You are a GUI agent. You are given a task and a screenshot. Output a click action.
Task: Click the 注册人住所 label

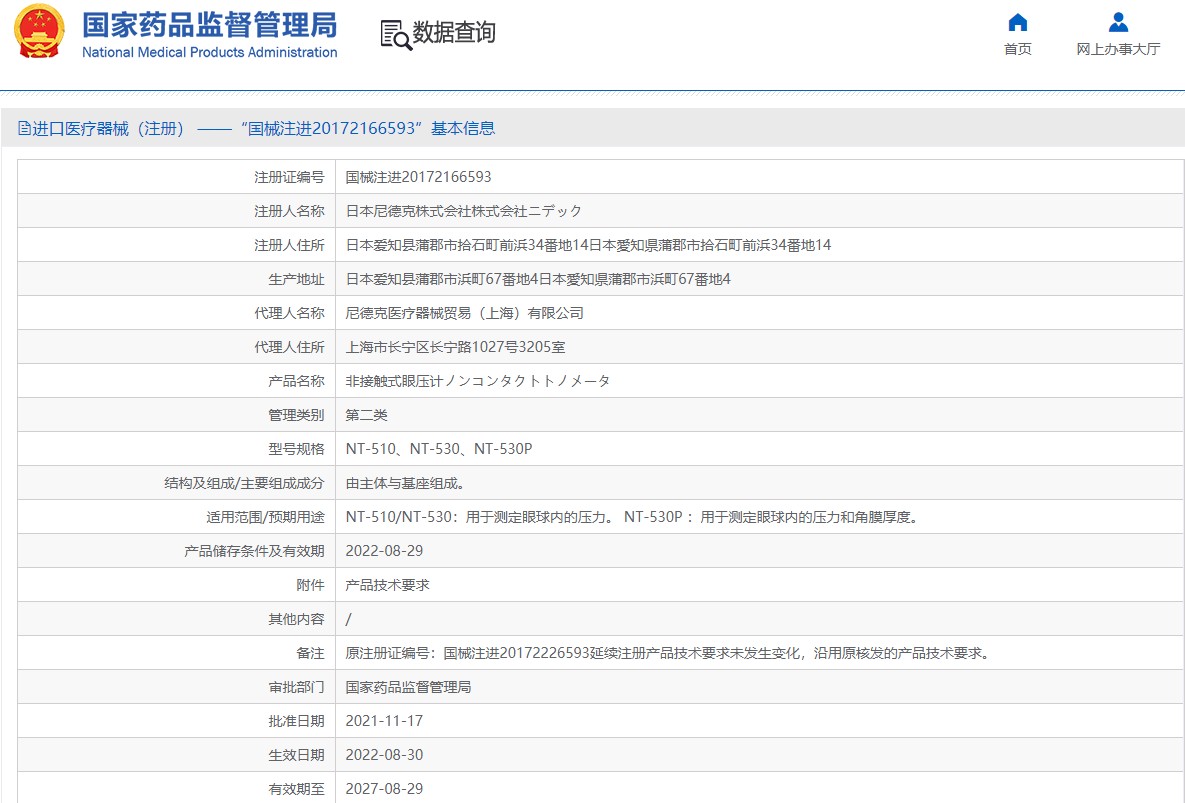coord(289,245)
